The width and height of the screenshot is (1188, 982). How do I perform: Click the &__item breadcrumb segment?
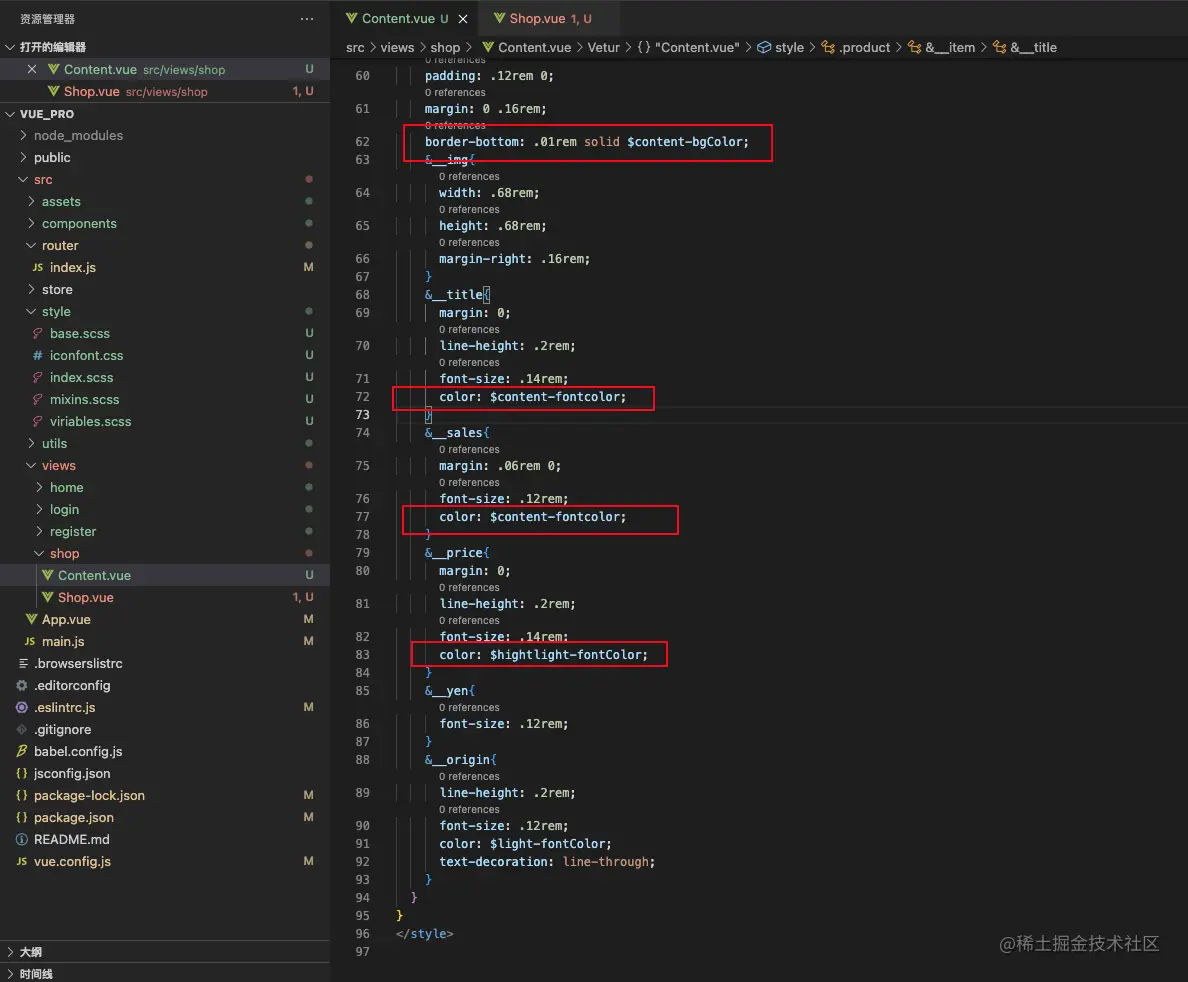click(942, 47)
